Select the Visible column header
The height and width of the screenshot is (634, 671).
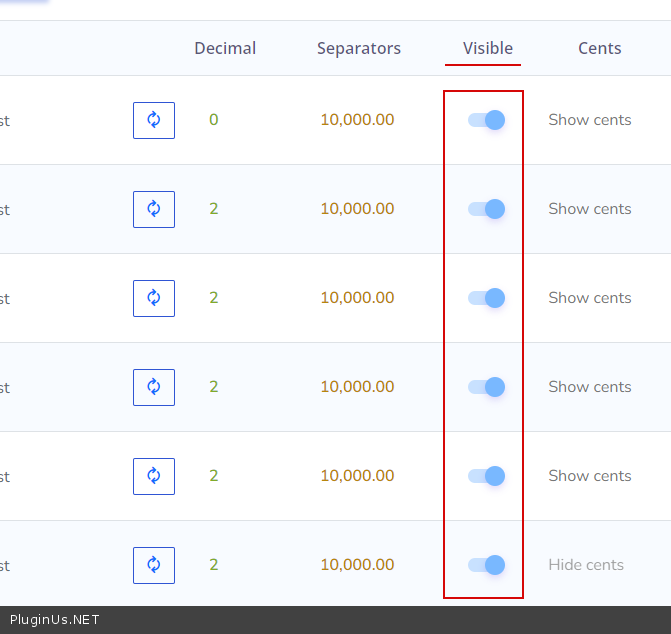488,48
